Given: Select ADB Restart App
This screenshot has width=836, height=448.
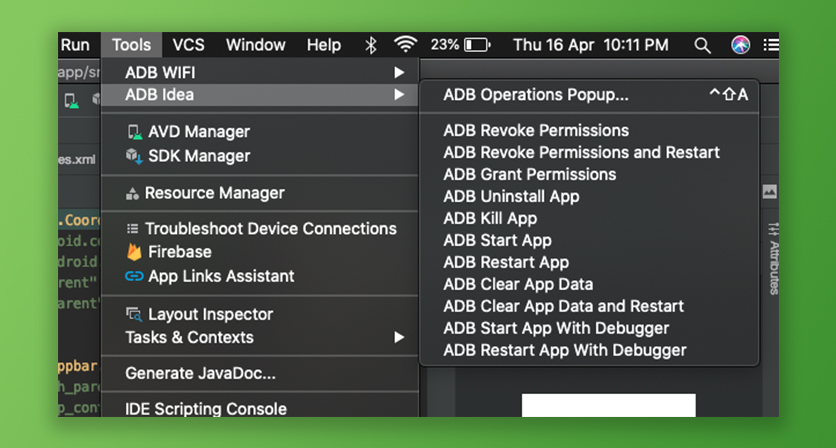Looking at the screenshot, I should 589,262.
